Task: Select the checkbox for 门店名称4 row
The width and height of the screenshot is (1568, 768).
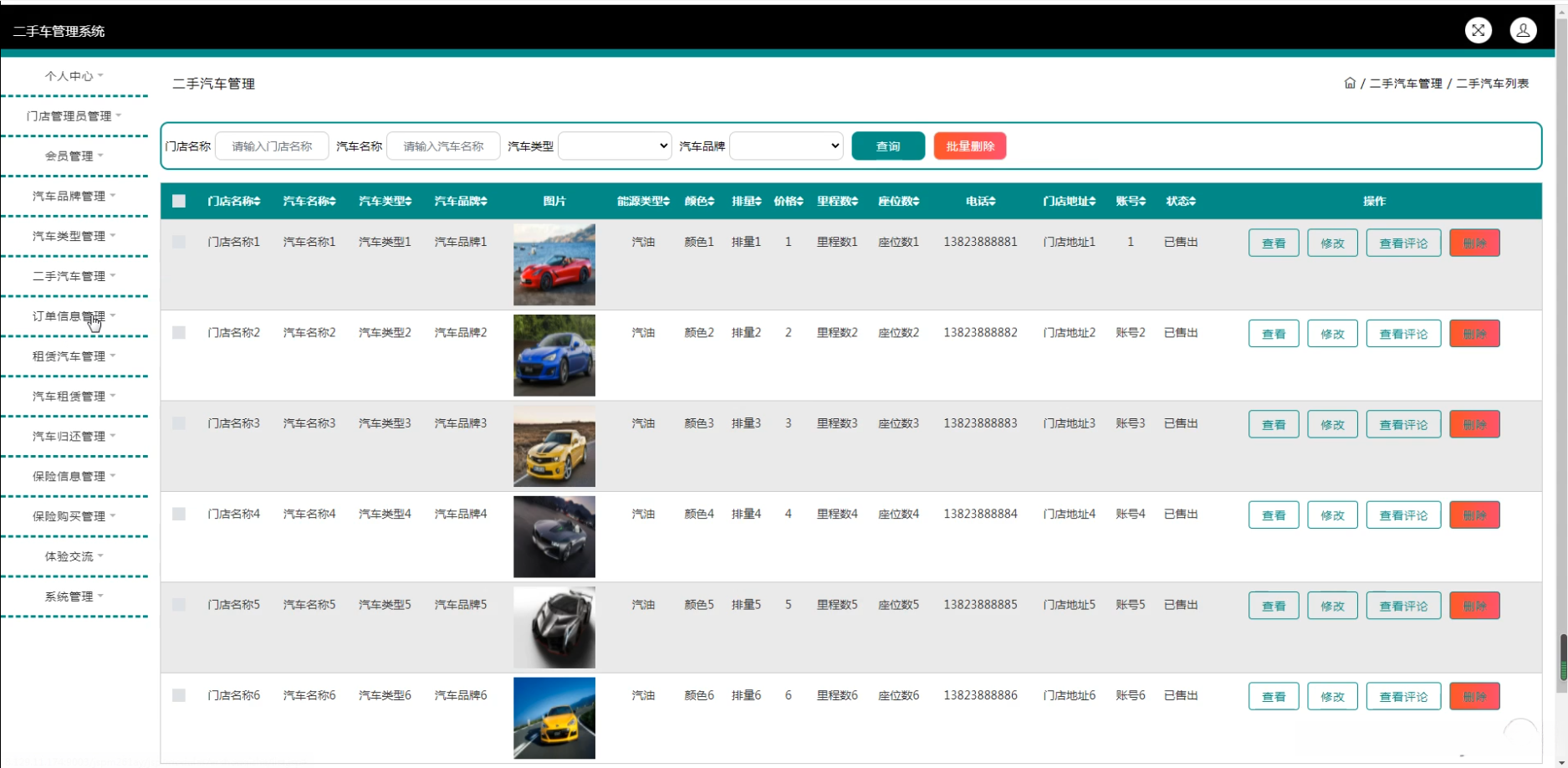Action: 179,514
